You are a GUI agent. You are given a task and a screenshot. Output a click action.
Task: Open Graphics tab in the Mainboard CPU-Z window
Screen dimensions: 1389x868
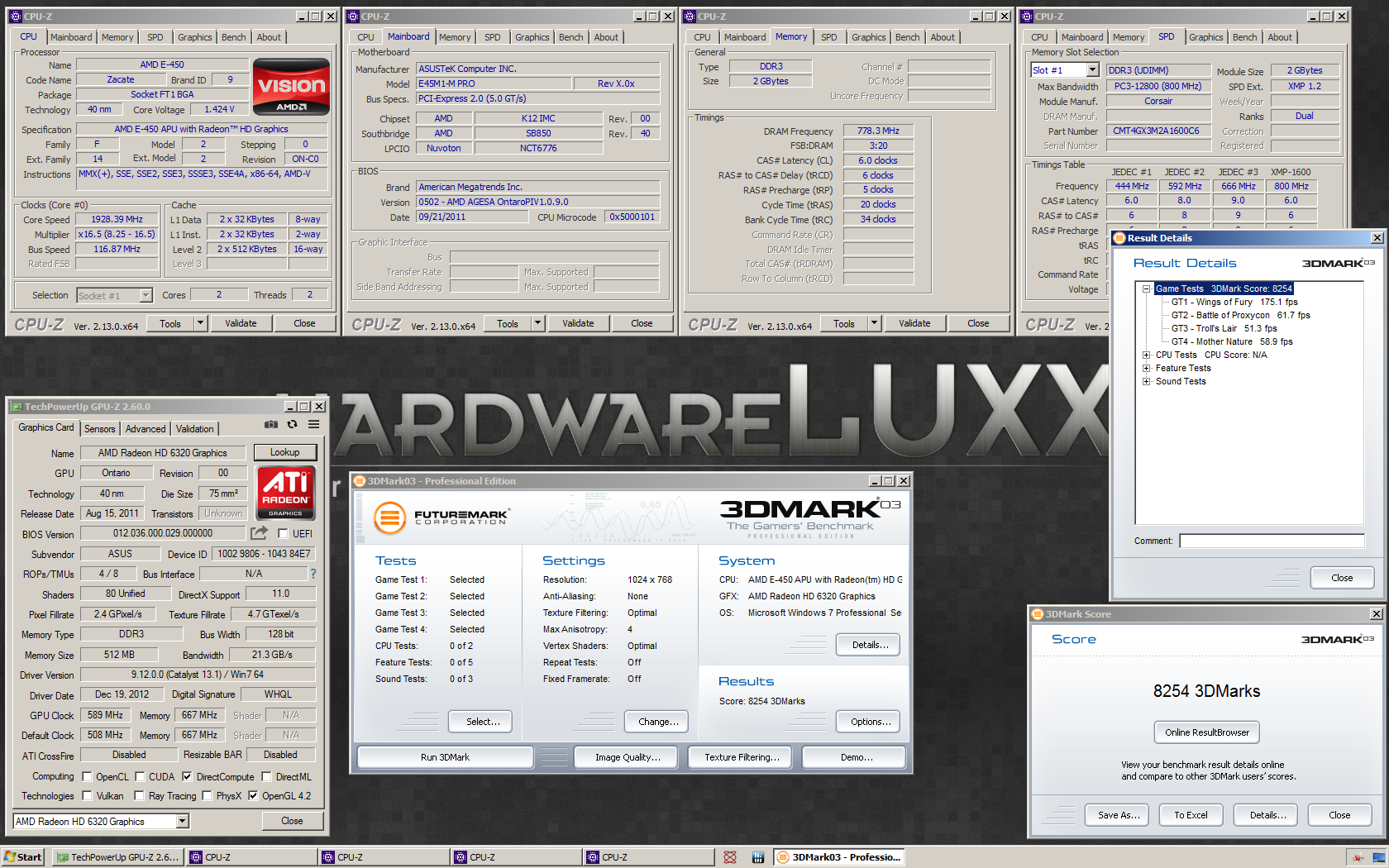(532, 37)
